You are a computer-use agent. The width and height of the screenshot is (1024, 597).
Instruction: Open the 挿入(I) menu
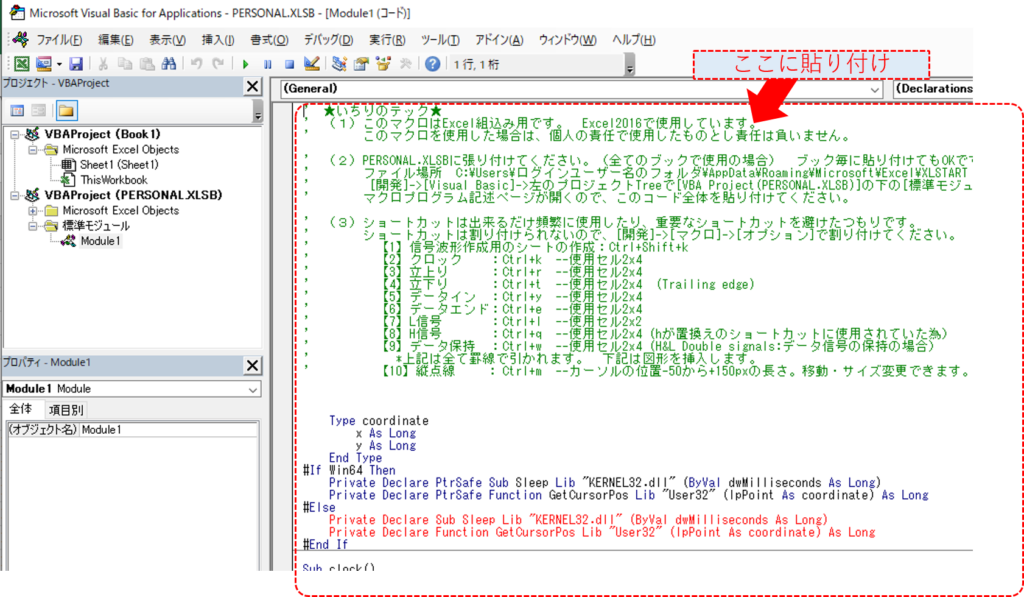click(x=217, y=40)
